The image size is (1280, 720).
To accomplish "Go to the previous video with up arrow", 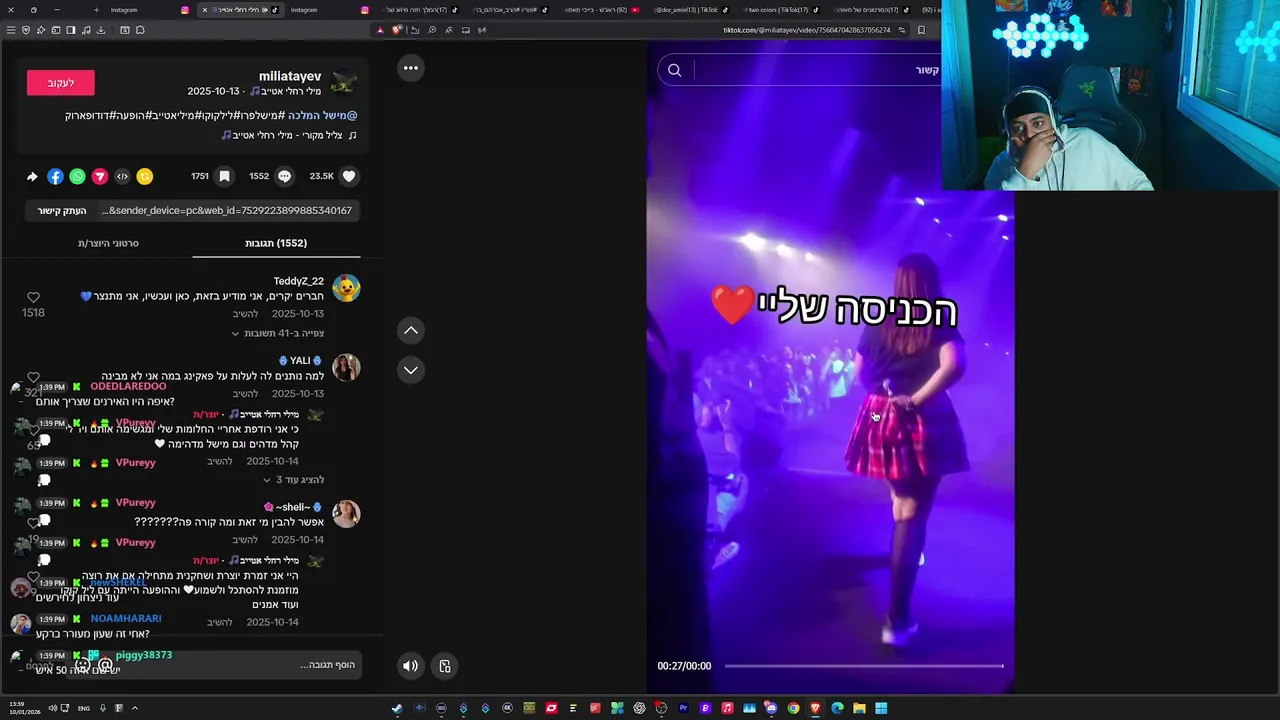I will (410, 330).
